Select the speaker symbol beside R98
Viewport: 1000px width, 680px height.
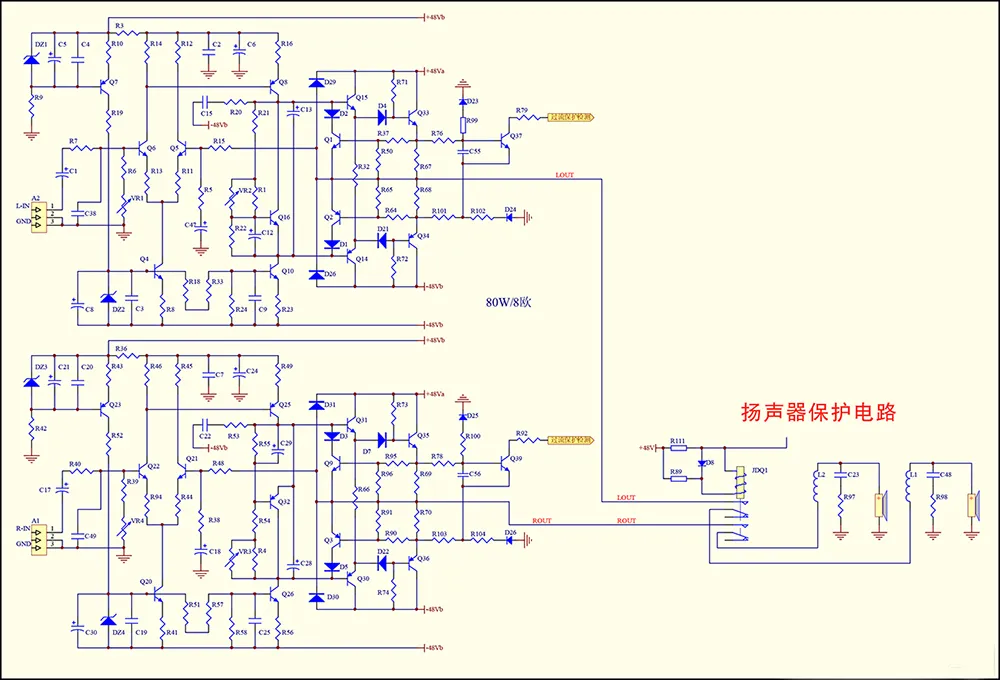973,504
